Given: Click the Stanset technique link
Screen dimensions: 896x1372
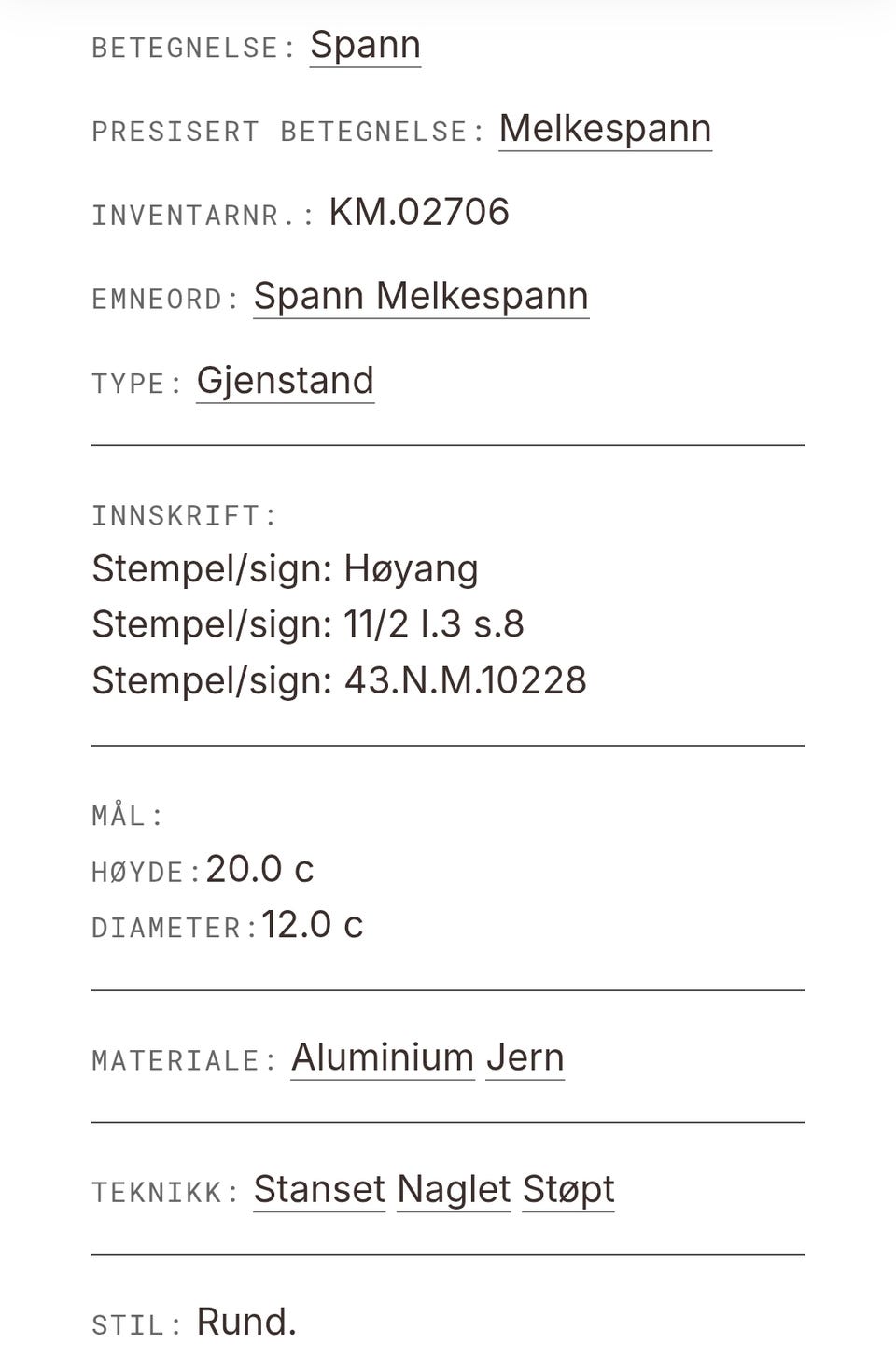Looking at the screenshot, I should coord(319,1189).
